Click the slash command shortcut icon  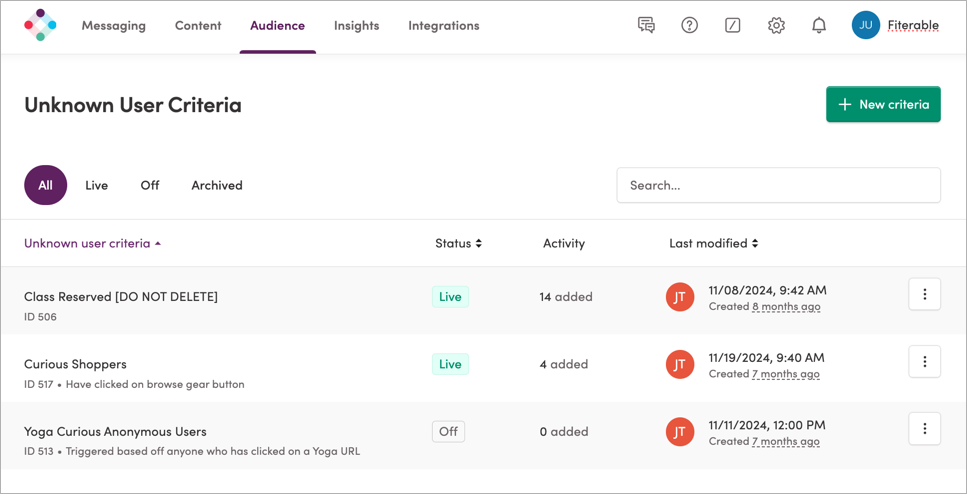(x=733, y=25)
